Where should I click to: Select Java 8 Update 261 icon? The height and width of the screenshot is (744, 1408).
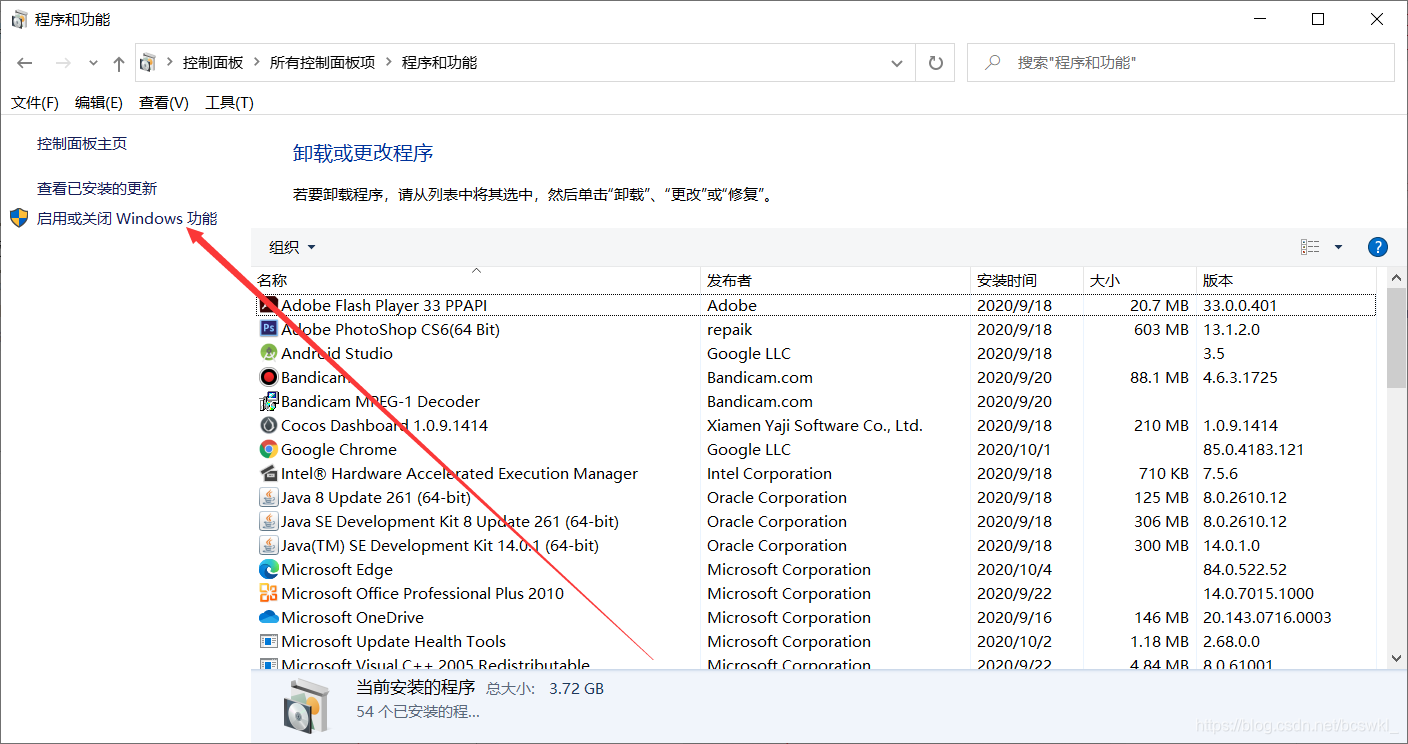[268, 497]
